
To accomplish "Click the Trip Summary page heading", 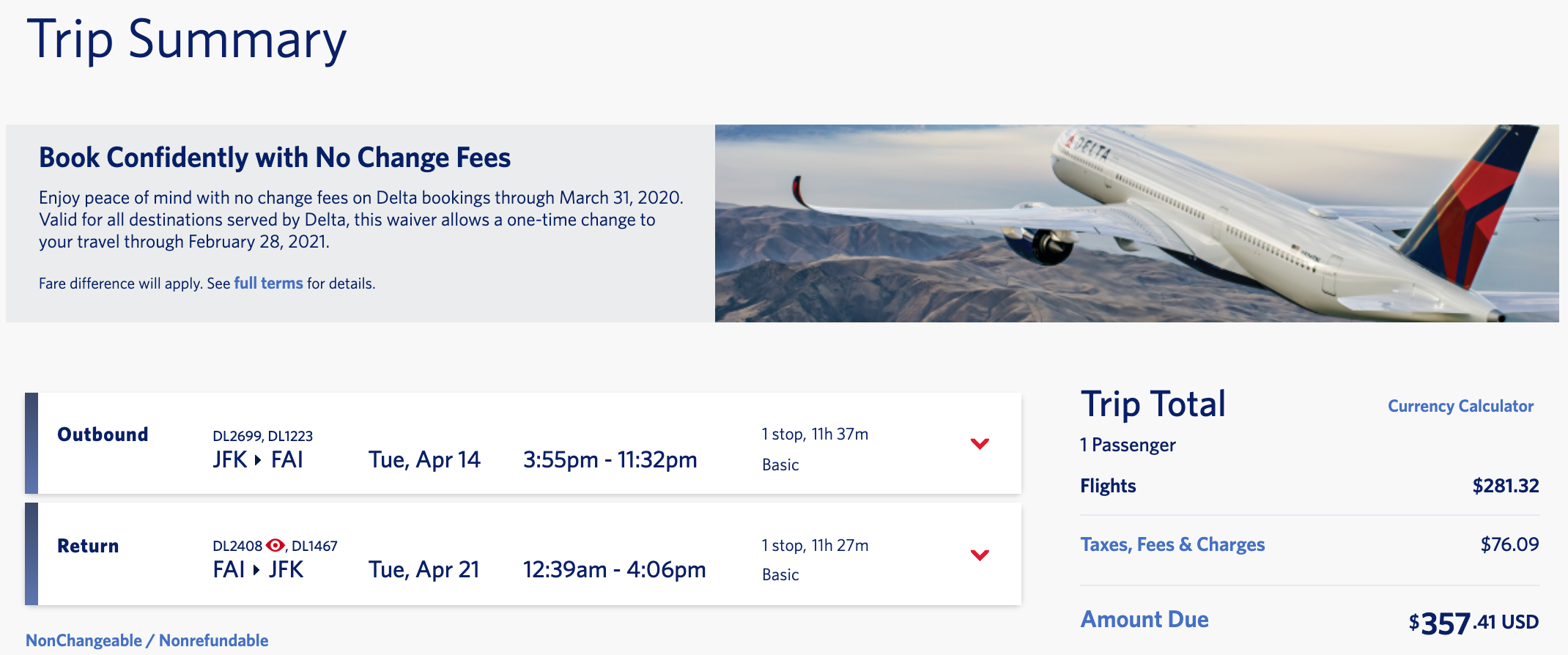I will (187, 40).
